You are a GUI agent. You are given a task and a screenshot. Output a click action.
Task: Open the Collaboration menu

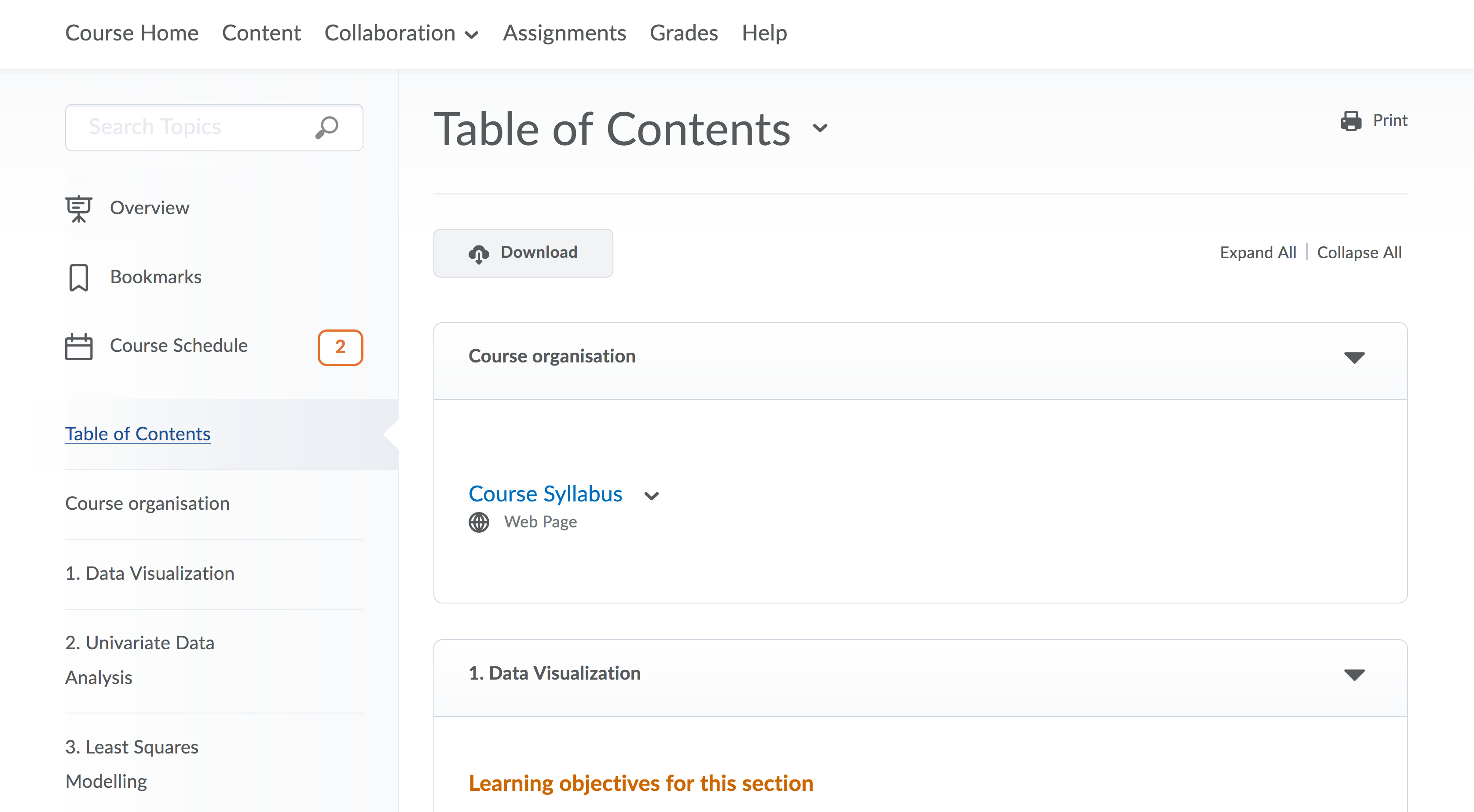(x=400, y=33)
